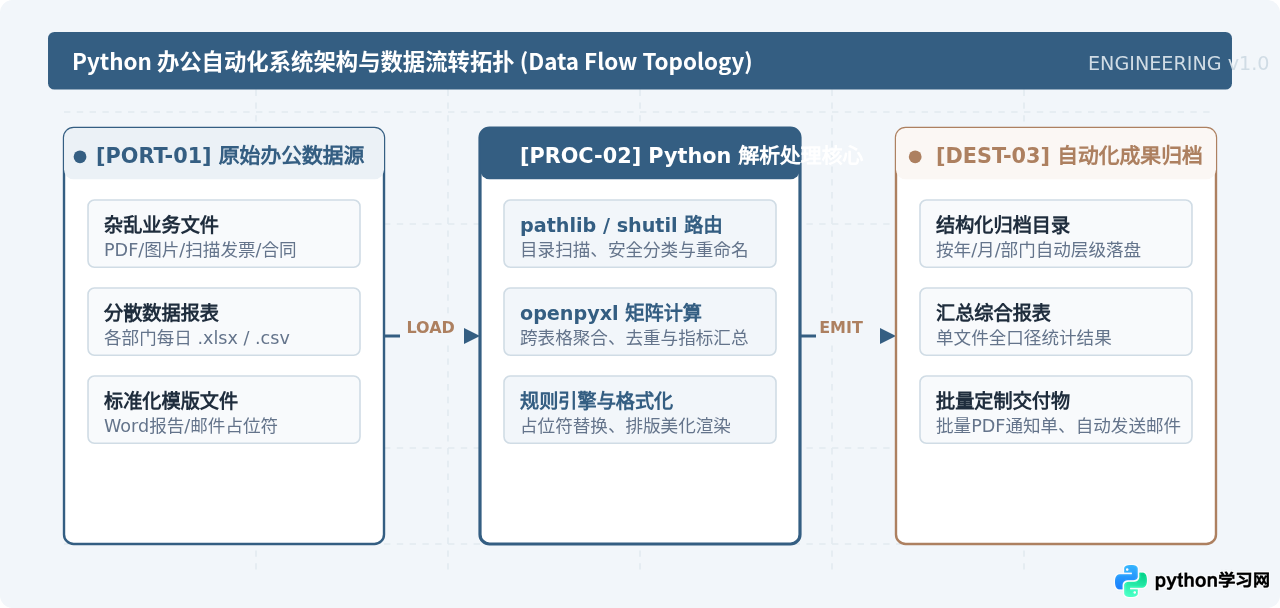Click the title Python 办公自动化系统架构
Image resolution: width=1280 pixels, height=608 pixels.
tap(412, 62)
